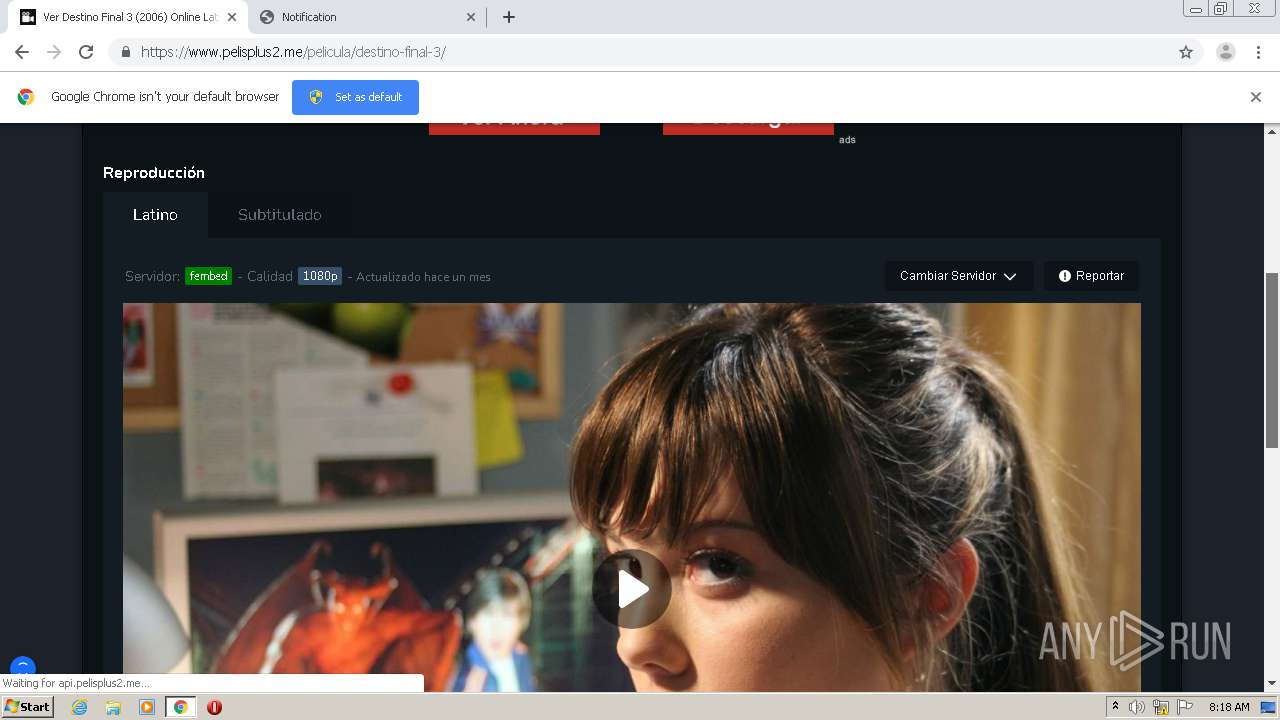1280x720 pixels.
Task: Click scrollbar up arrow
Action: pos(1272,131)
